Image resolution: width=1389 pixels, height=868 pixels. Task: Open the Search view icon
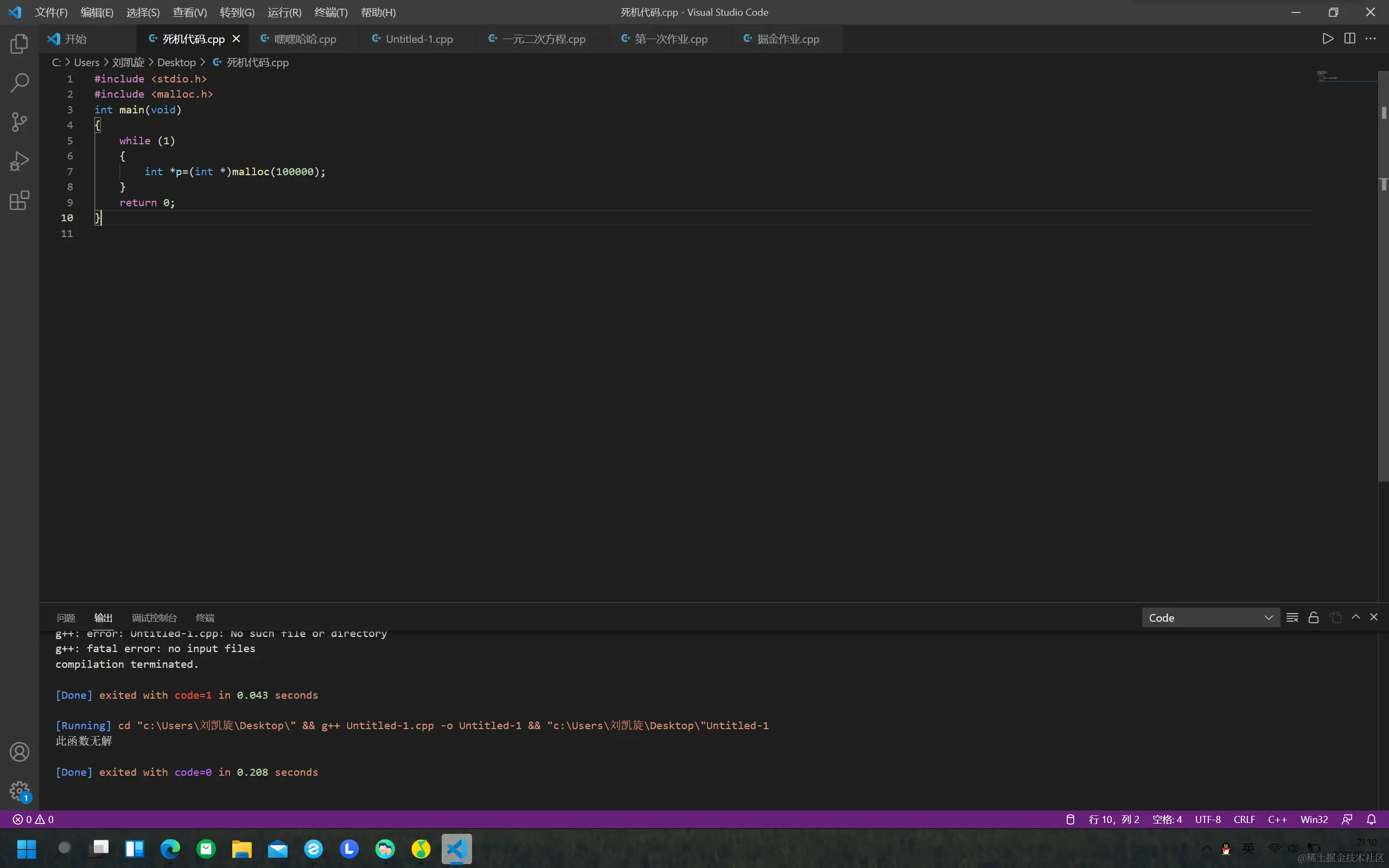pos(19,82)
